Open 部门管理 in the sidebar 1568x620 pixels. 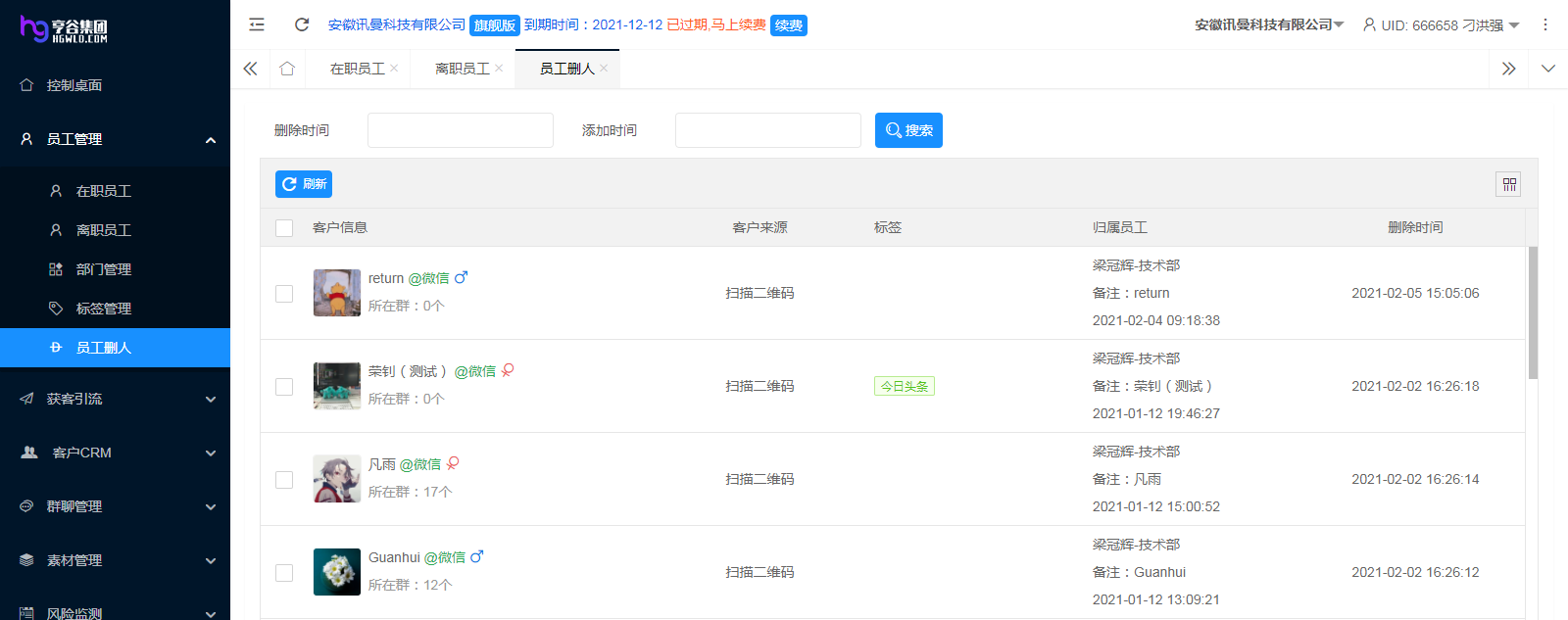tap(103, 269)
